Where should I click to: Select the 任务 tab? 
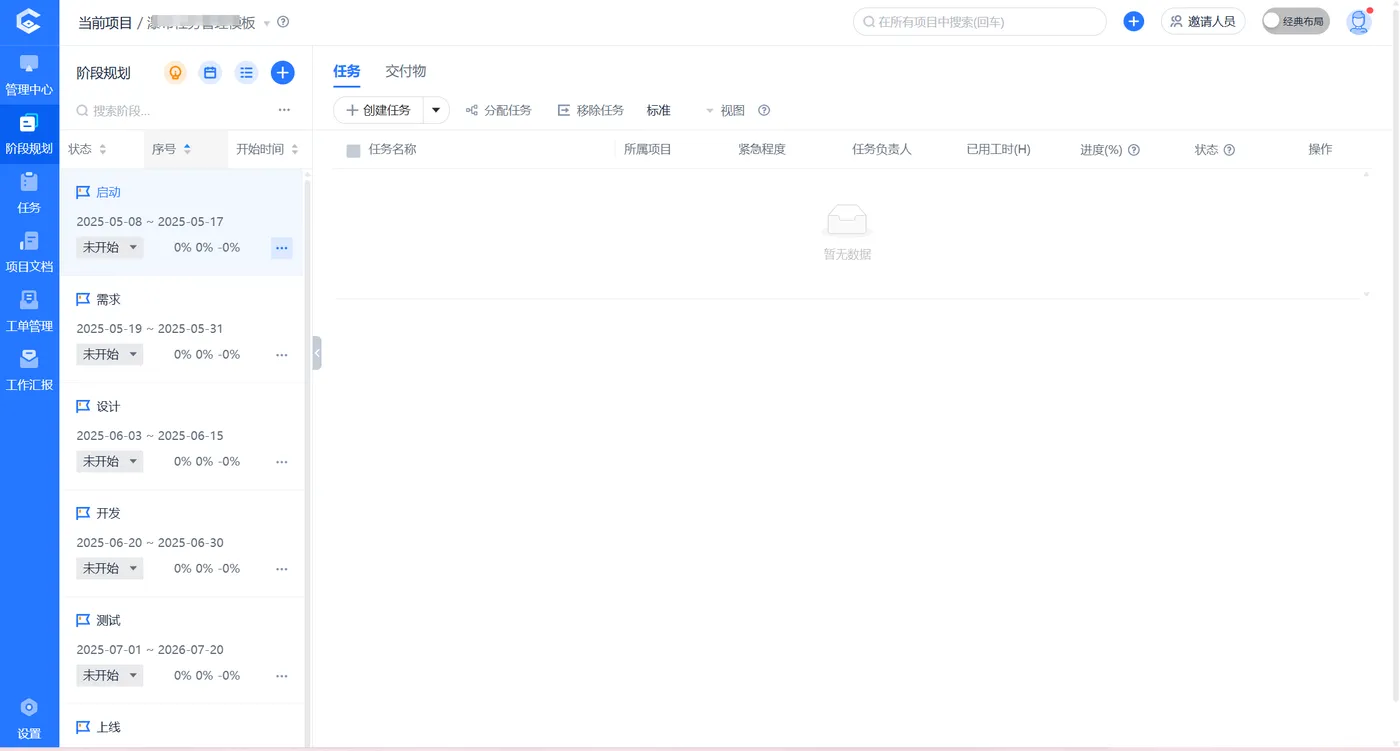[347, 71]
